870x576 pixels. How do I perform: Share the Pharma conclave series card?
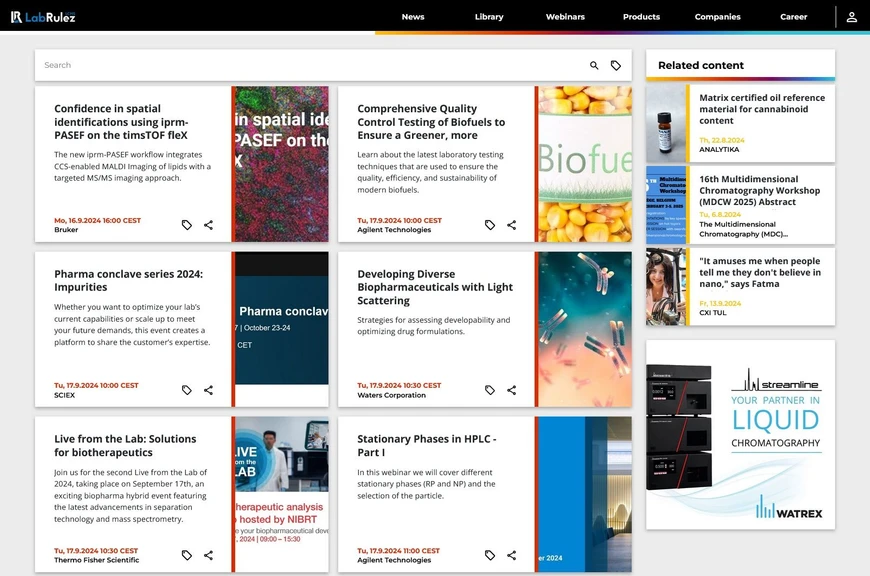208,390
